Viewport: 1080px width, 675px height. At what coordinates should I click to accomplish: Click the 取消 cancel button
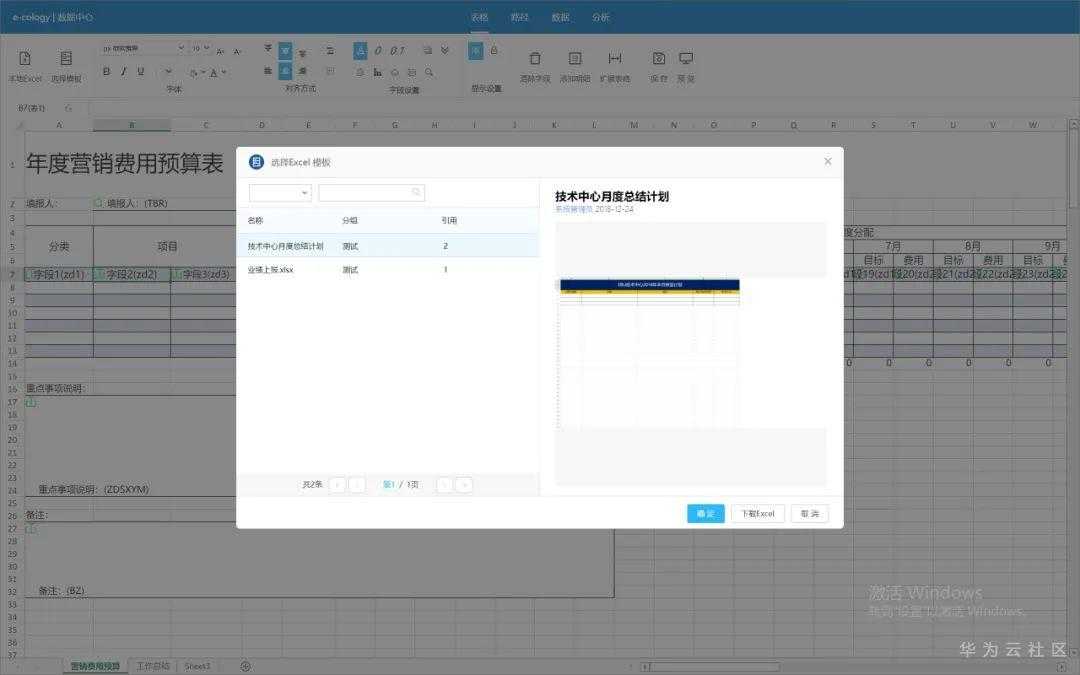coord(810,514)
